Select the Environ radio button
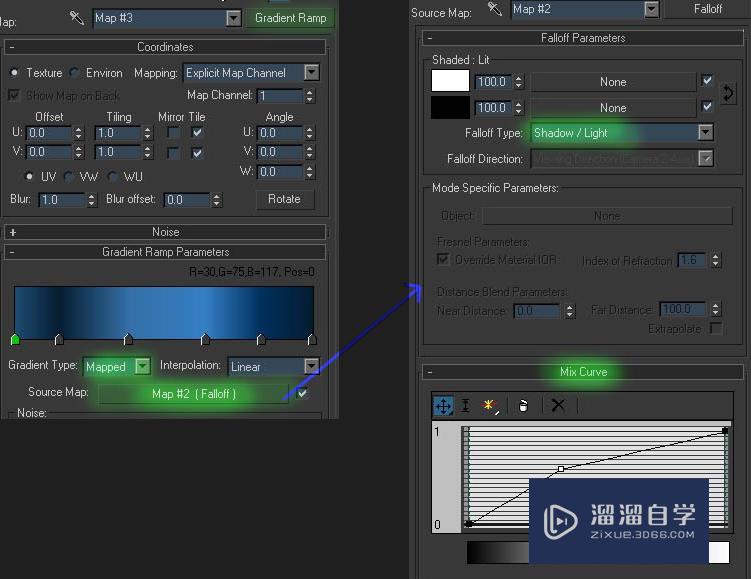The image size is (751, 579). 74,73
